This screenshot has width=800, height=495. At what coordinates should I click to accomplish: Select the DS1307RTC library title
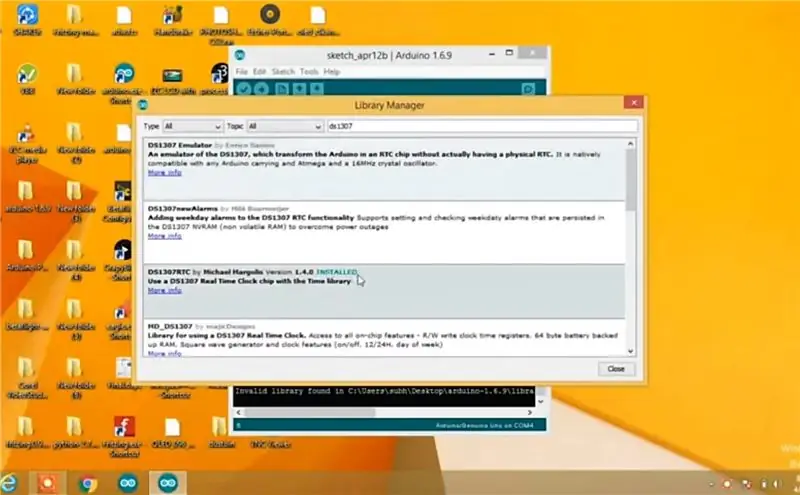pyautogui.click(x=169, y=272)
